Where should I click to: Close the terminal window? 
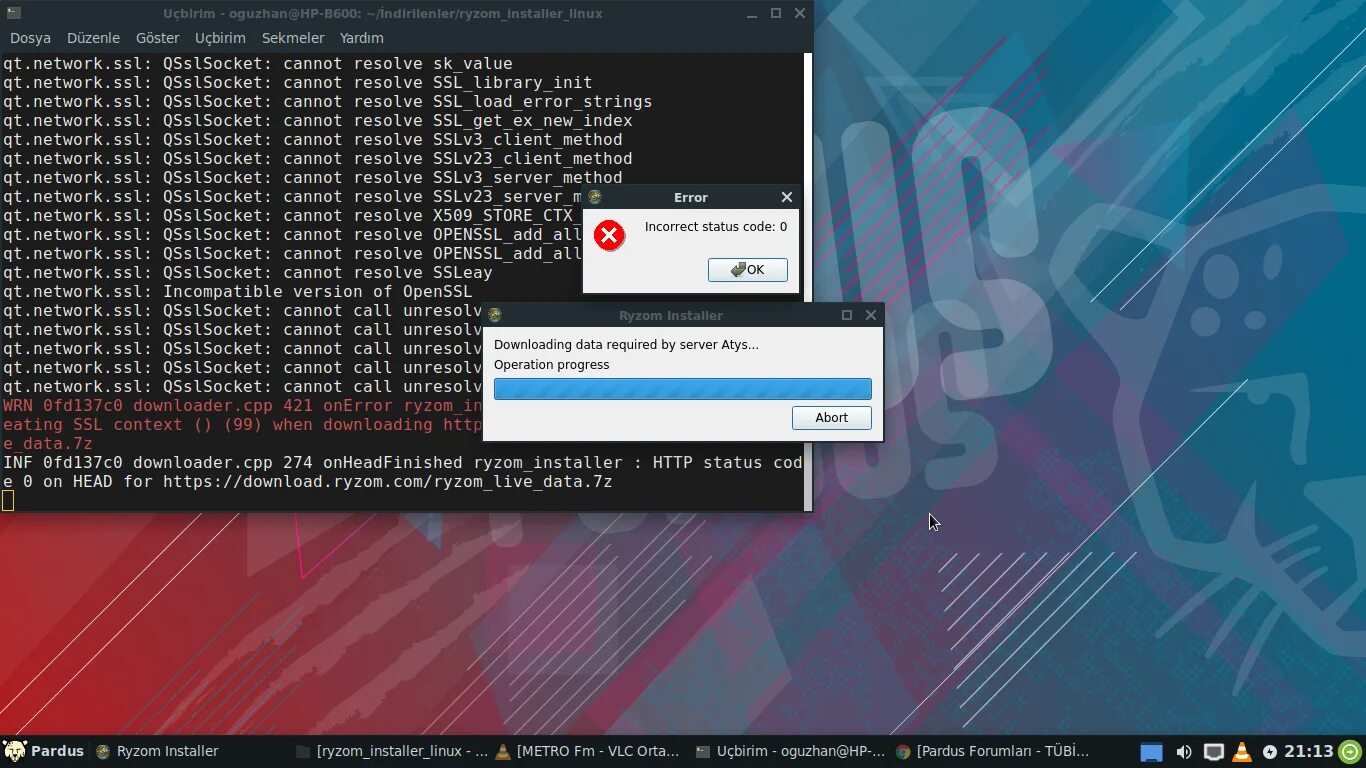(x=800, y=14)
